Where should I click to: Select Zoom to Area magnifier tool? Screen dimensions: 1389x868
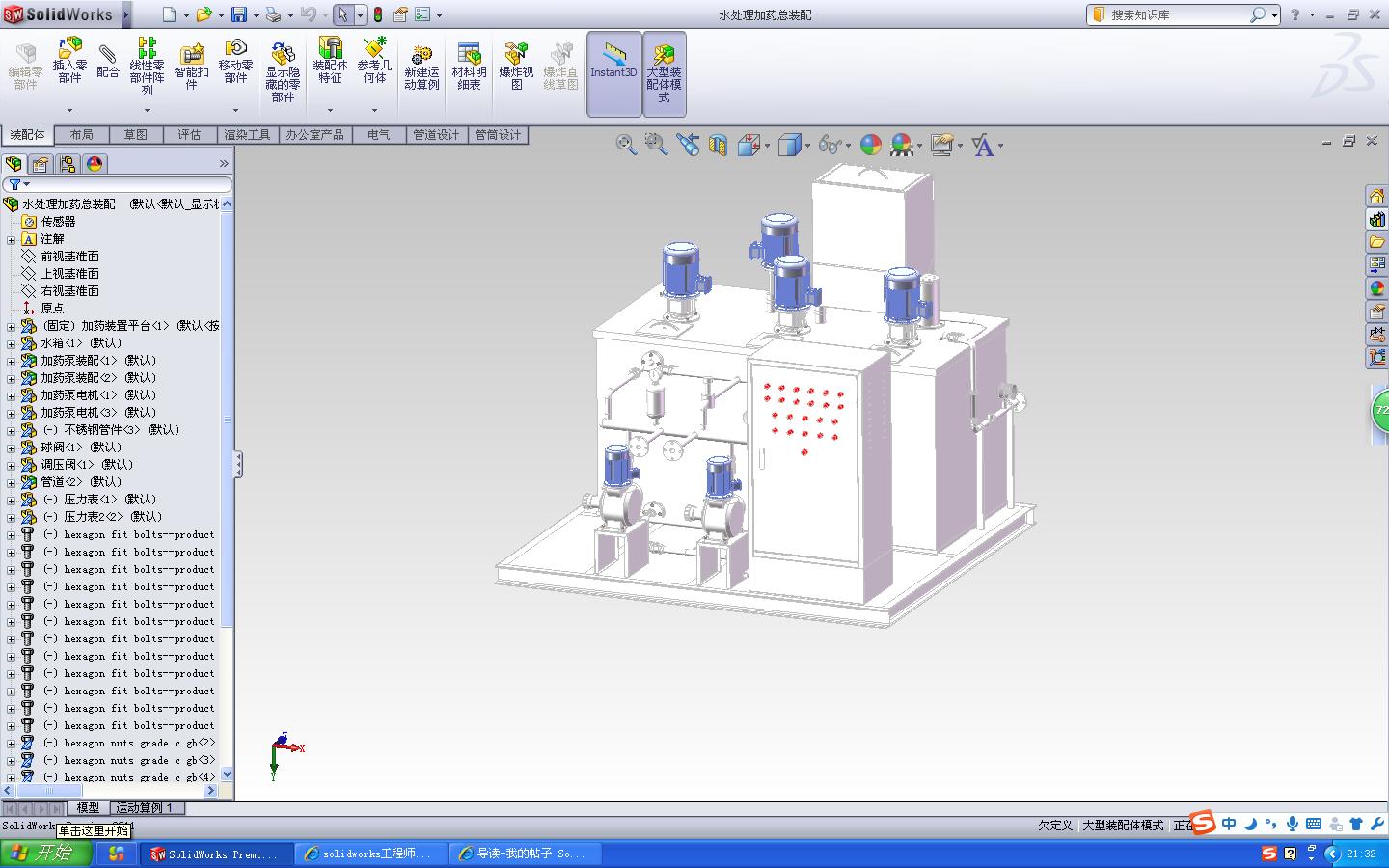click(656, 145)
